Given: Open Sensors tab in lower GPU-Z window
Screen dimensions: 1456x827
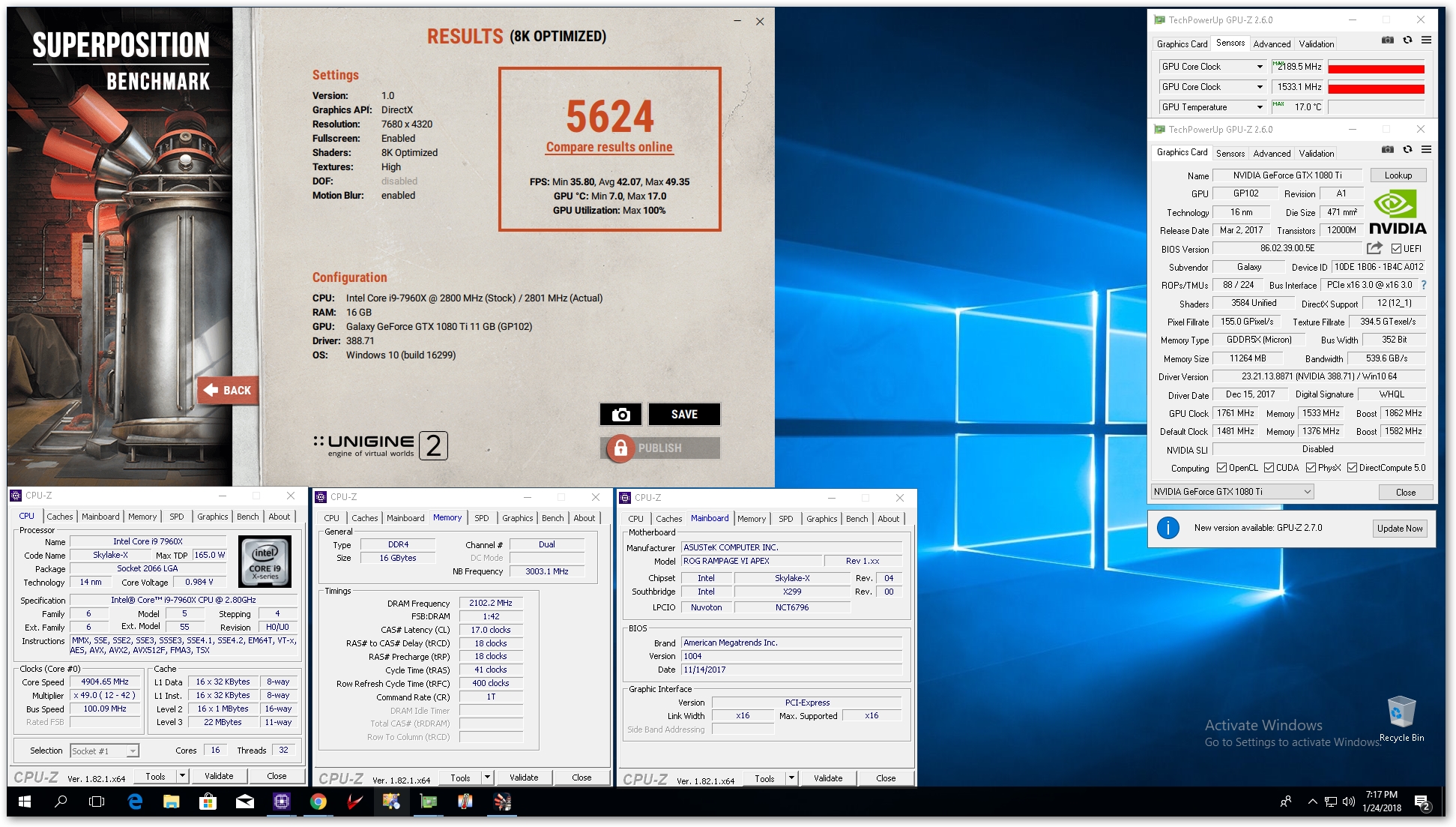Looking at the screenshot, I should point(1230,154).
